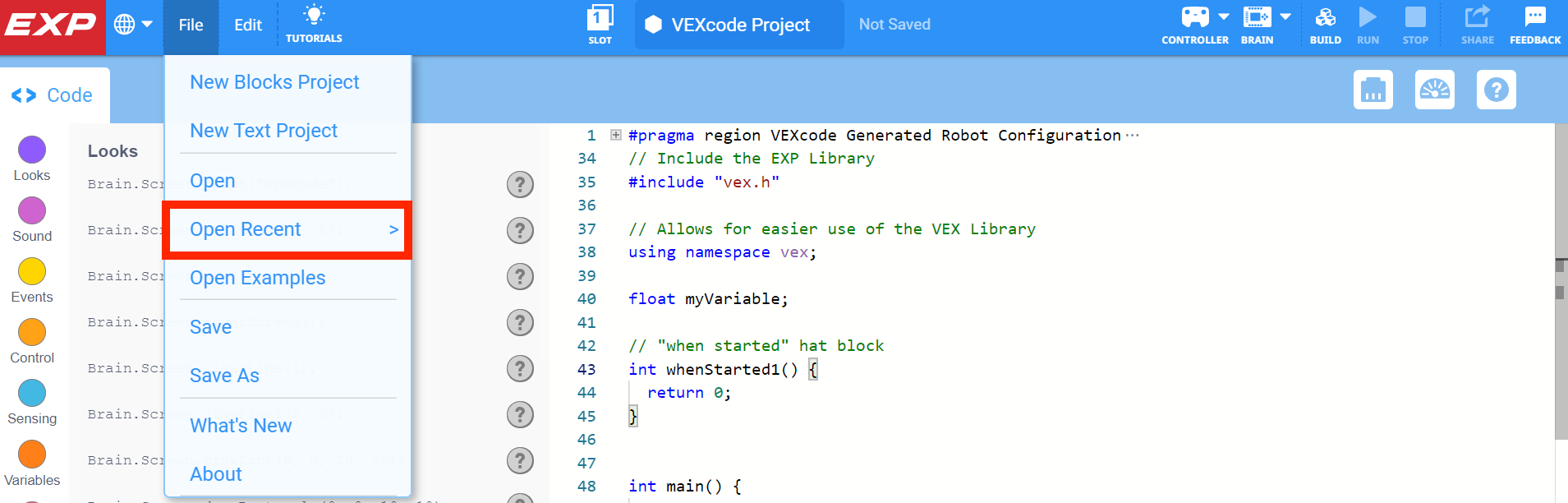Open the Tutorials lightbulb icon
The image size is (1568, 503).
pos(314,16)
